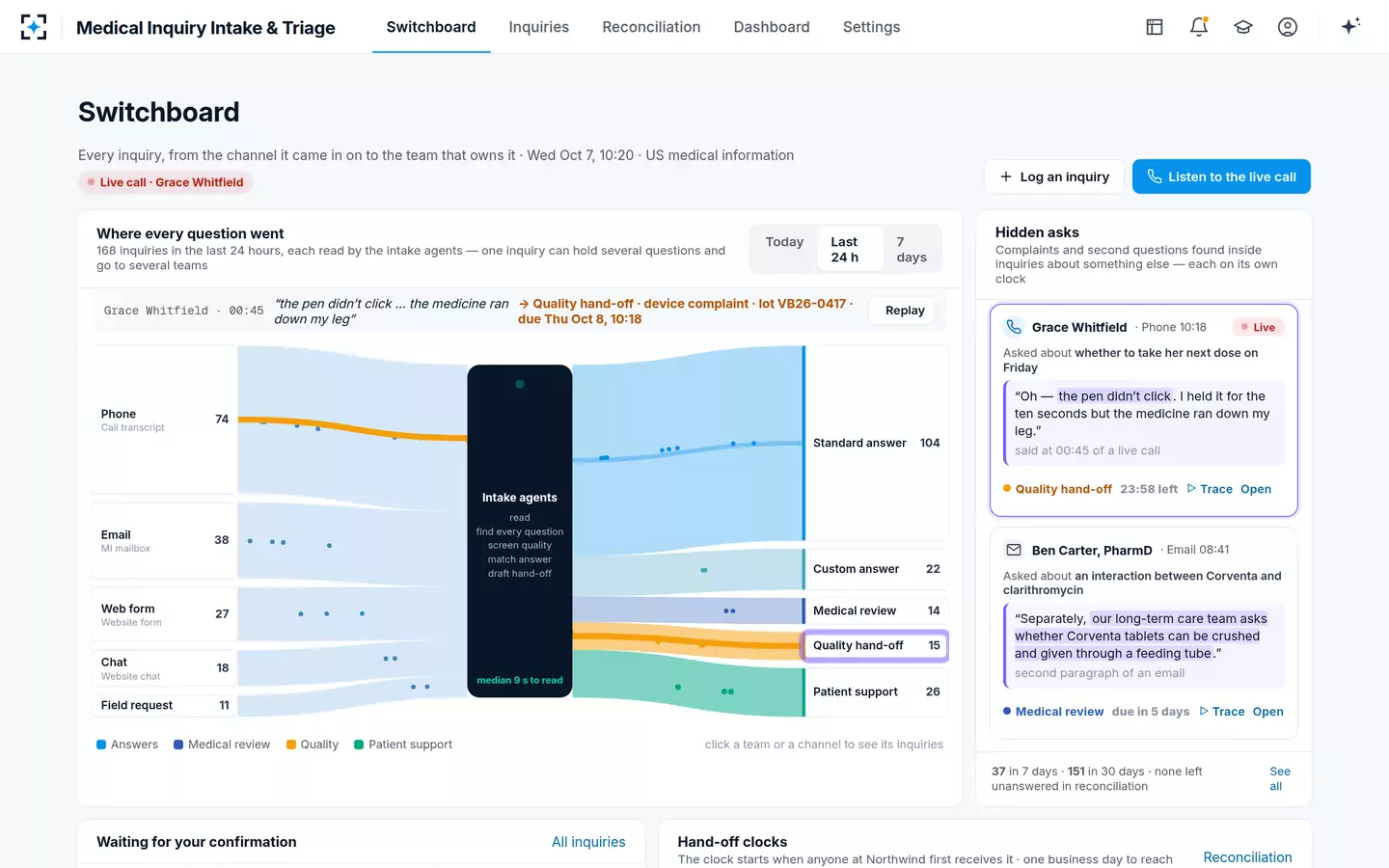Click the Intake agents center node
The width and height of the screenshot is (1389, 868).
pos(520,530)
